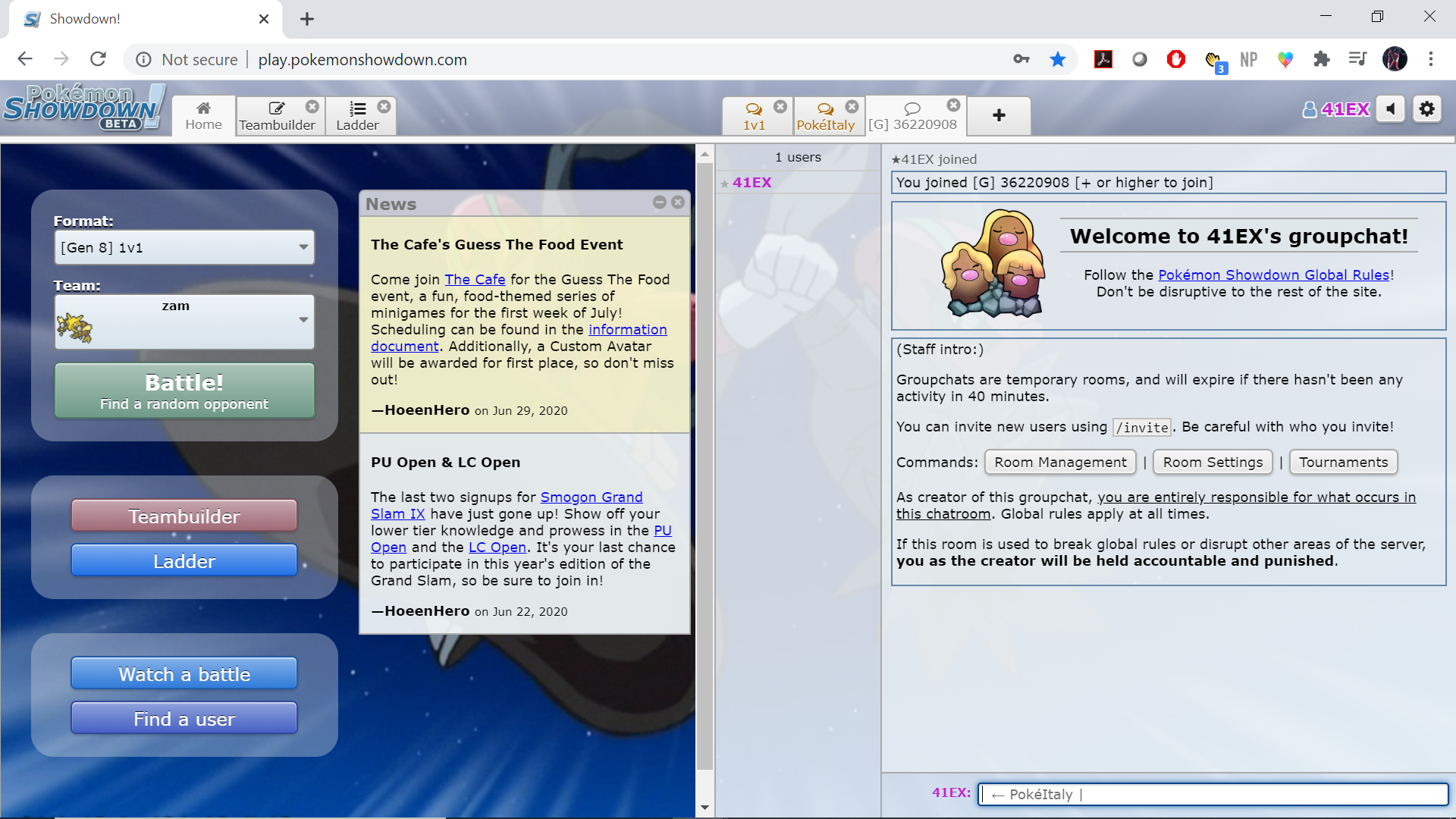Image resolution: width=1456 pixels, height=819 pixels.
Task: Click the Find a user button
Action: click(x=184, y=718)
